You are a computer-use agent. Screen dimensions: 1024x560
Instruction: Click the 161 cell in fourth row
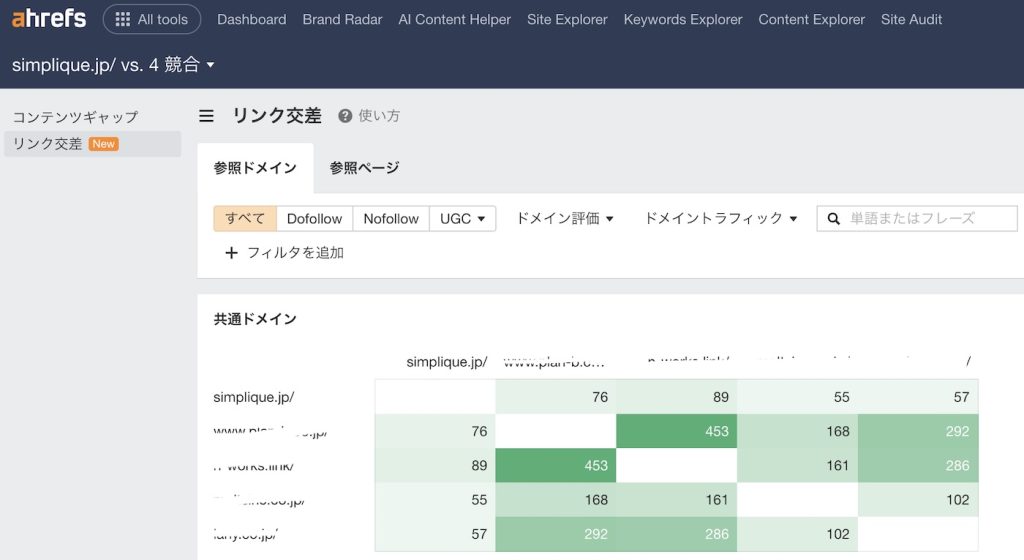pos(677,499)
